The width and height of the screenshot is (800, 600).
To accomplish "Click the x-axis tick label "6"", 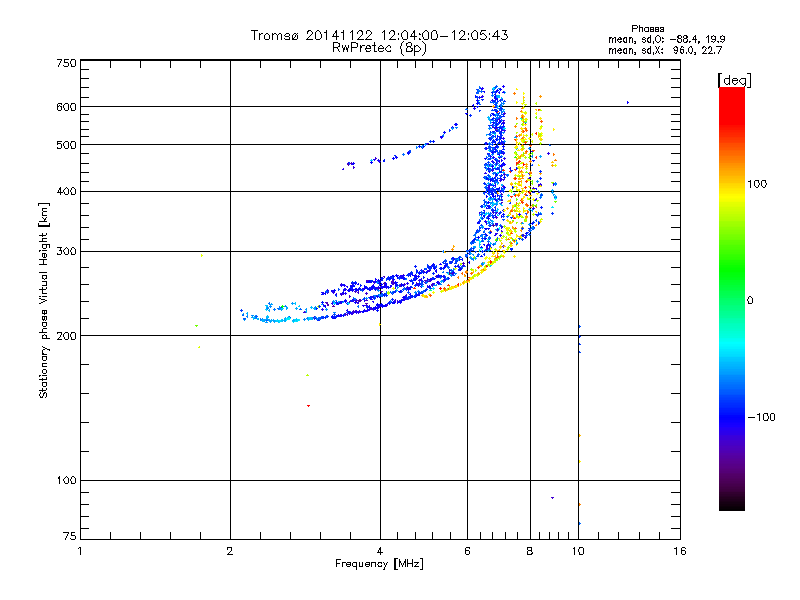I will click(x=467, y=552).
